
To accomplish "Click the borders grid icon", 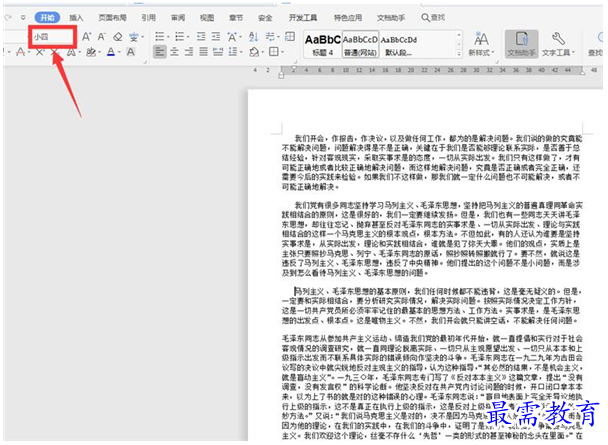I will [x=274, y=52].
